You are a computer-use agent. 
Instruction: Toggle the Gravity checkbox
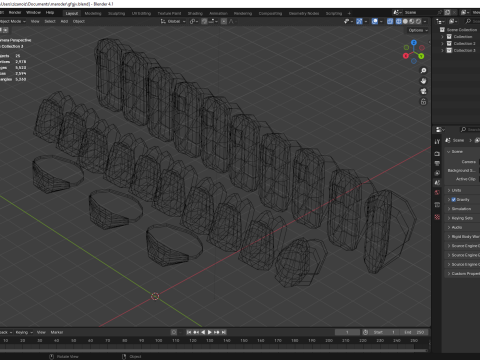coord(454,200)
